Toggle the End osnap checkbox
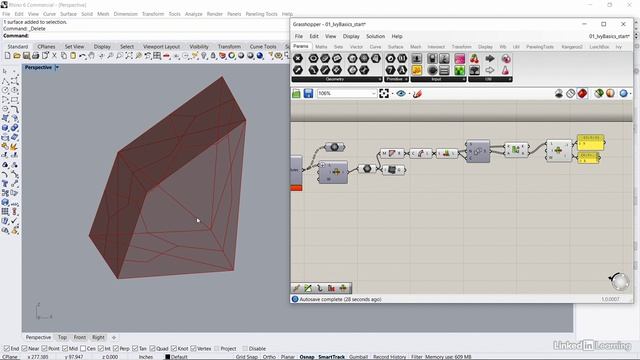This screenshot has height=360, width=640. pyautogui.click(x=7, y=349)
